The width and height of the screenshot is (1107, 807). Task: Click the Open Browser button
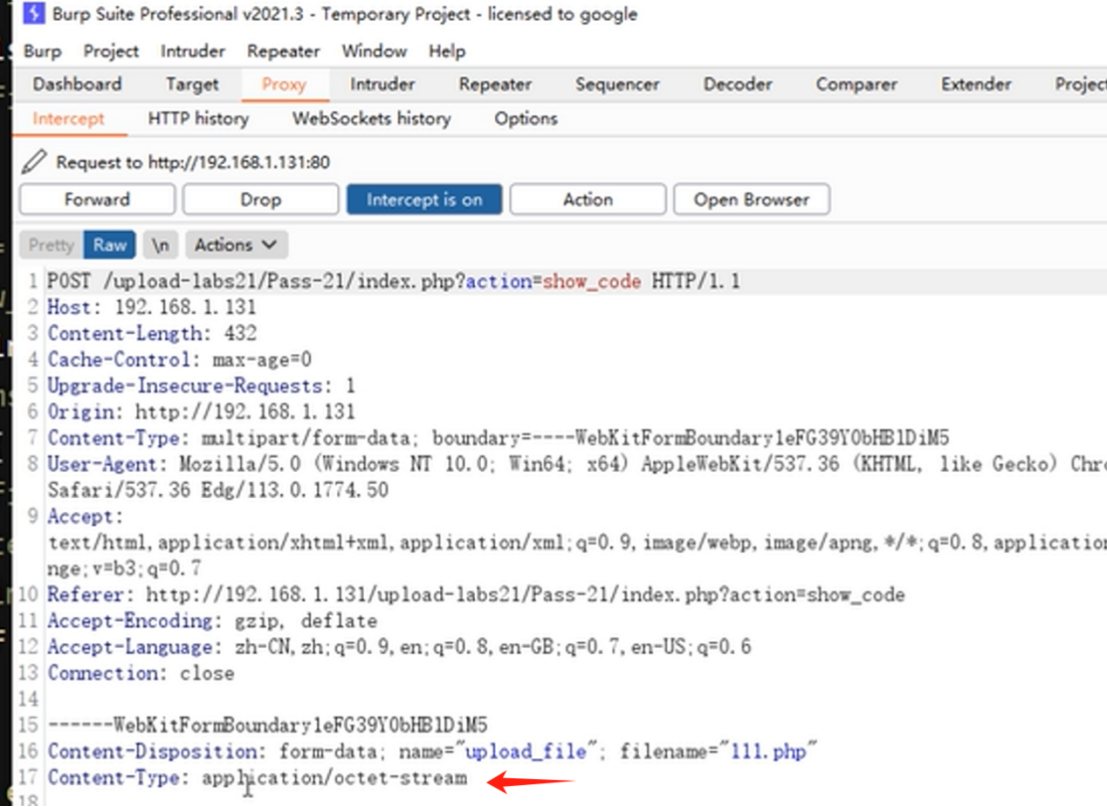click(x=751, y=199)
